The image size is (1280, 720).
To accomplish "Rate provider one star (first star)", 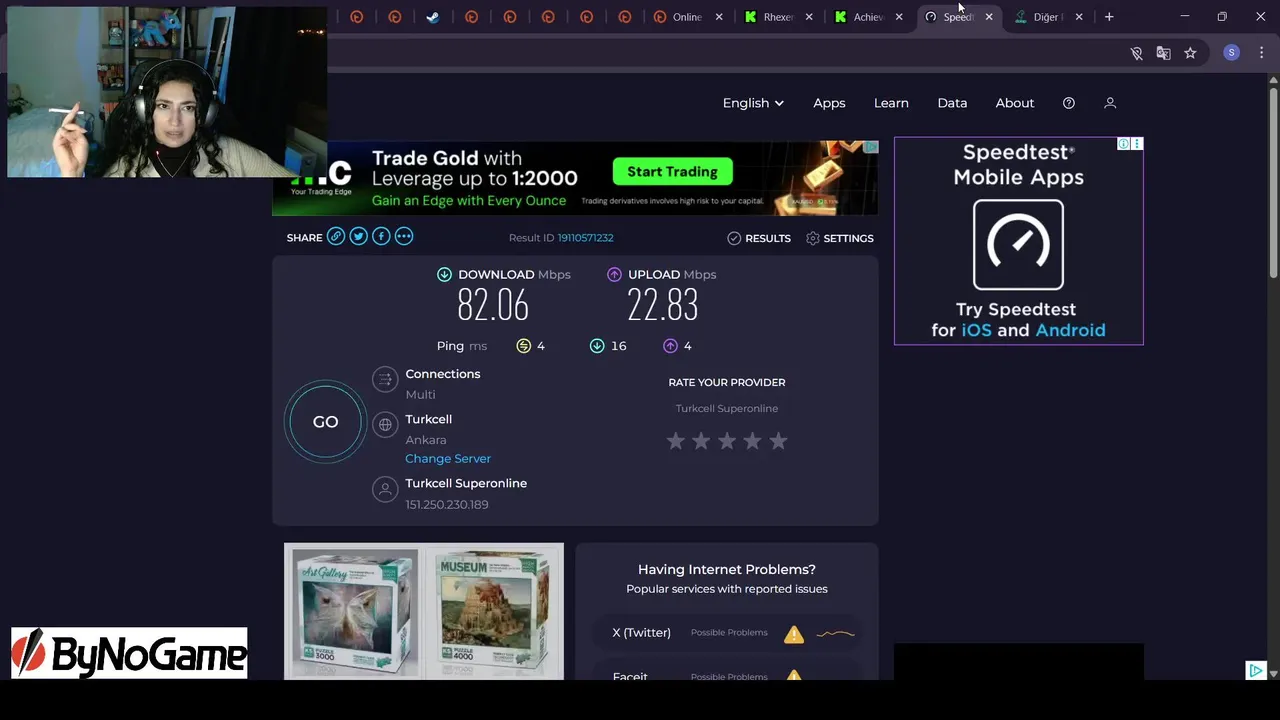I will click(x=676, y=441).
